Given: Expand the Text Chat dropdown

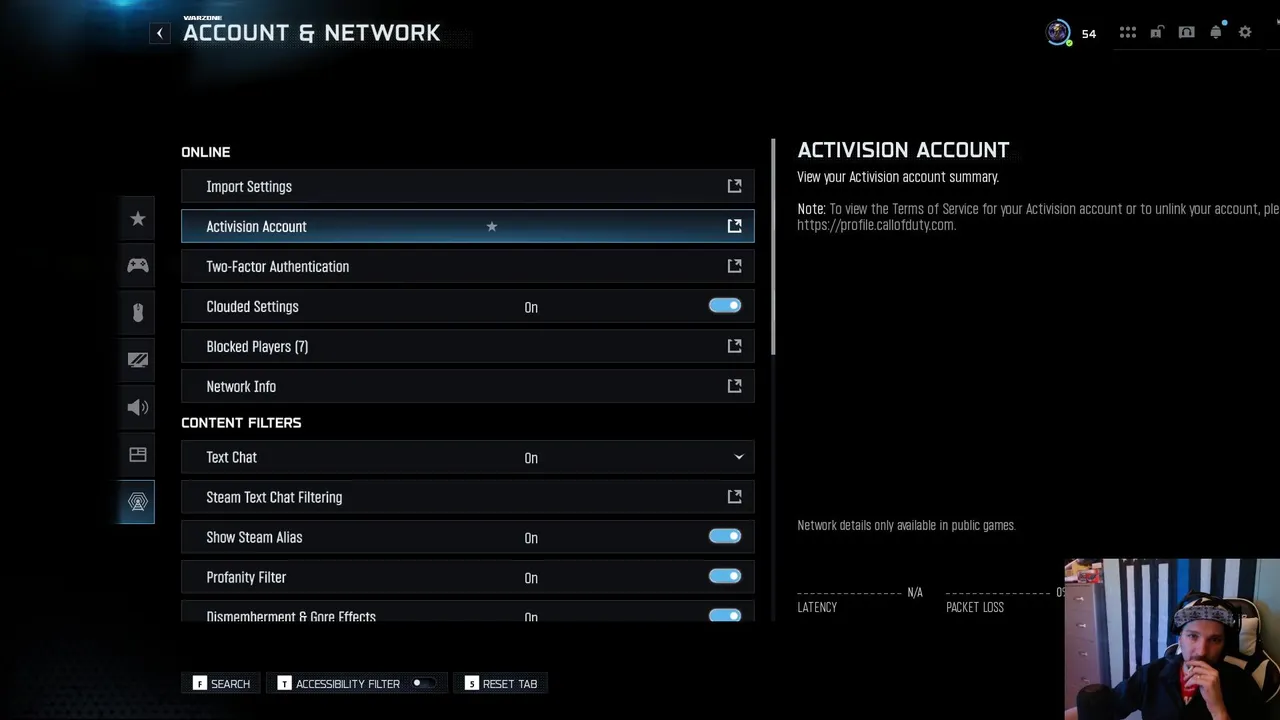Looking at the screenshot, I should pyautogui.click(x=739, y=457).
